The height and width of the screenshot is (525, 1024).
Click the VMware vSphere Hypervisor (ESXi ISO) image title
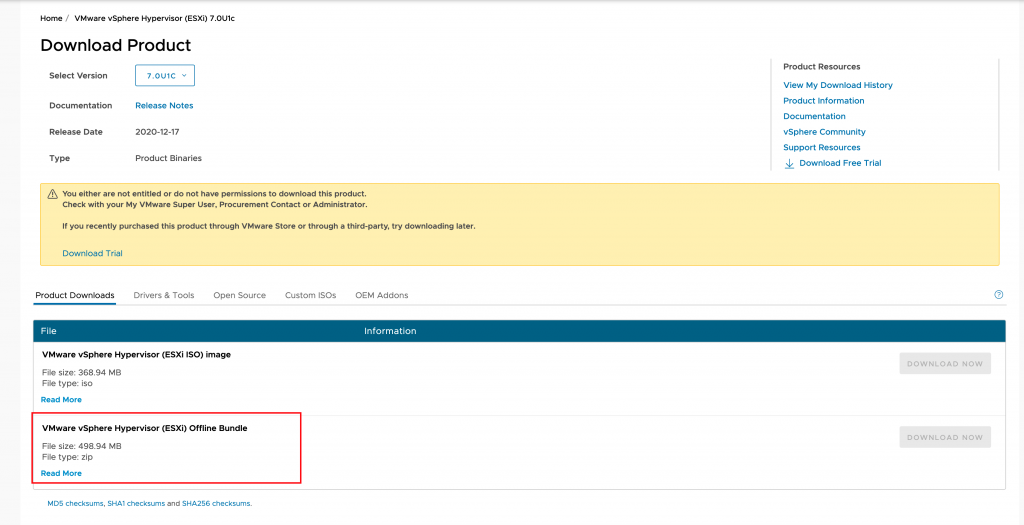tap(136, 355)
